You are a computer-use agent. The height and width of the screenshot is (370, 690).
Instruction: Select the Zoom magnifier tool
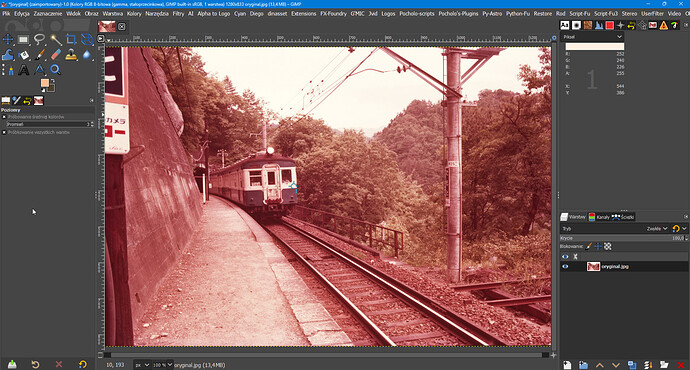pos(55,70)
